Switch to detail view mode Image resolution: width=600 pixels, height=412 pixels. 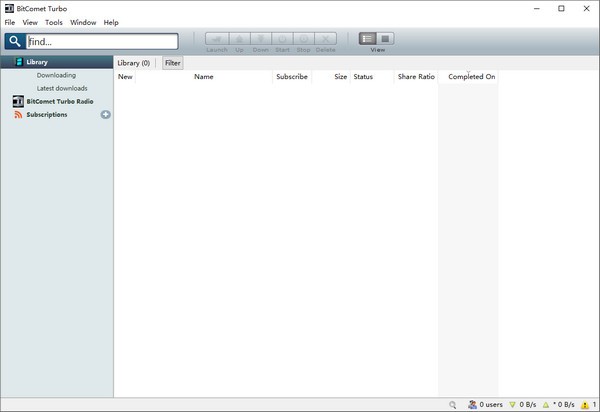click(x=386, y=38)
